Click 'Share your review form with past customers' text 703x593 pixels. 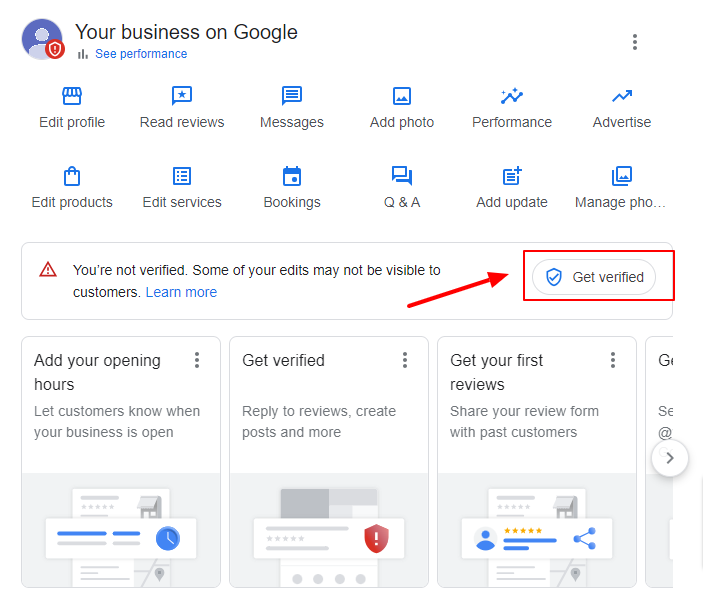tap(524, 422)
